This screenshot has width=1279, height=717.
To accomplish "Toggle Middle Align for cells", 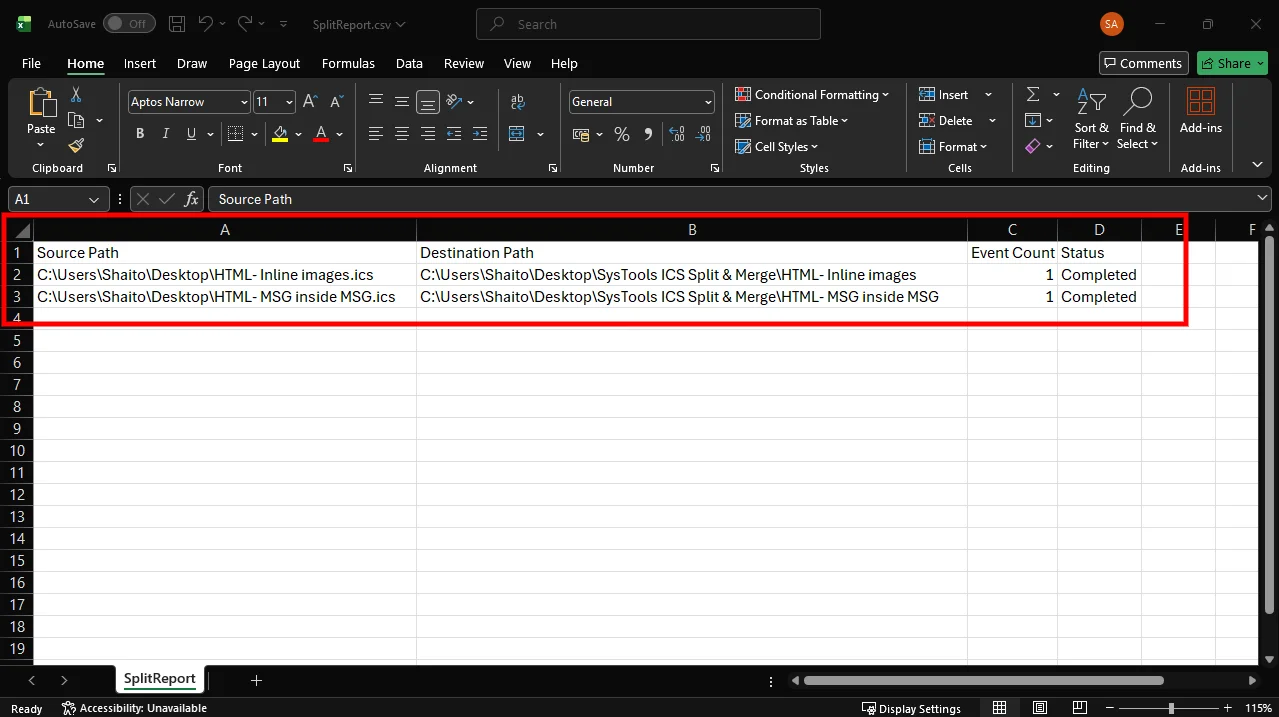I will (402, 102).
